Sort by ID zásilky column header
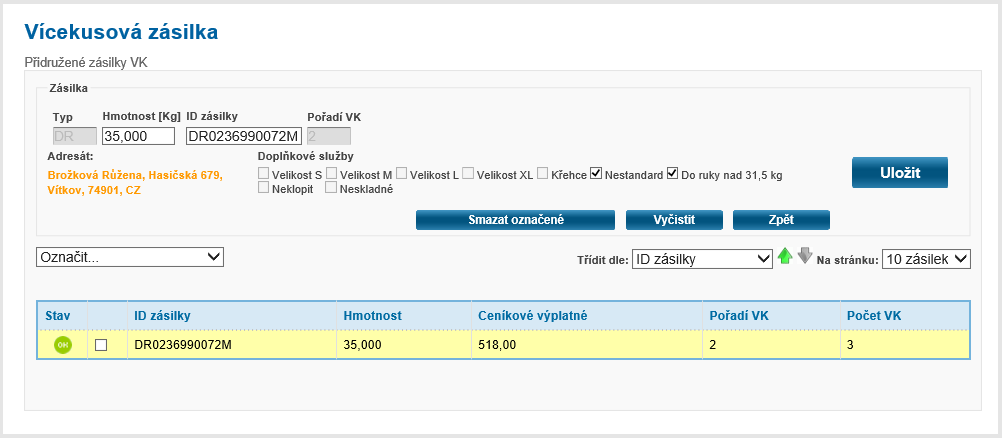The width and height of the screenshot is (1003, 439). [162, 316]
